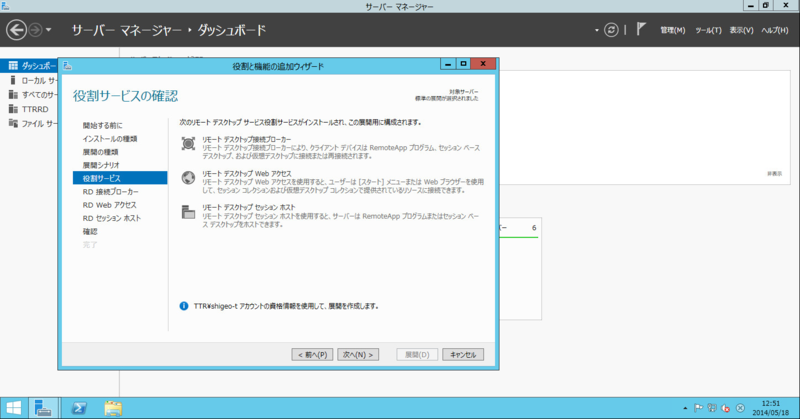Click Remote Desktop Connection Broker icon

click(x=188, y=143)
